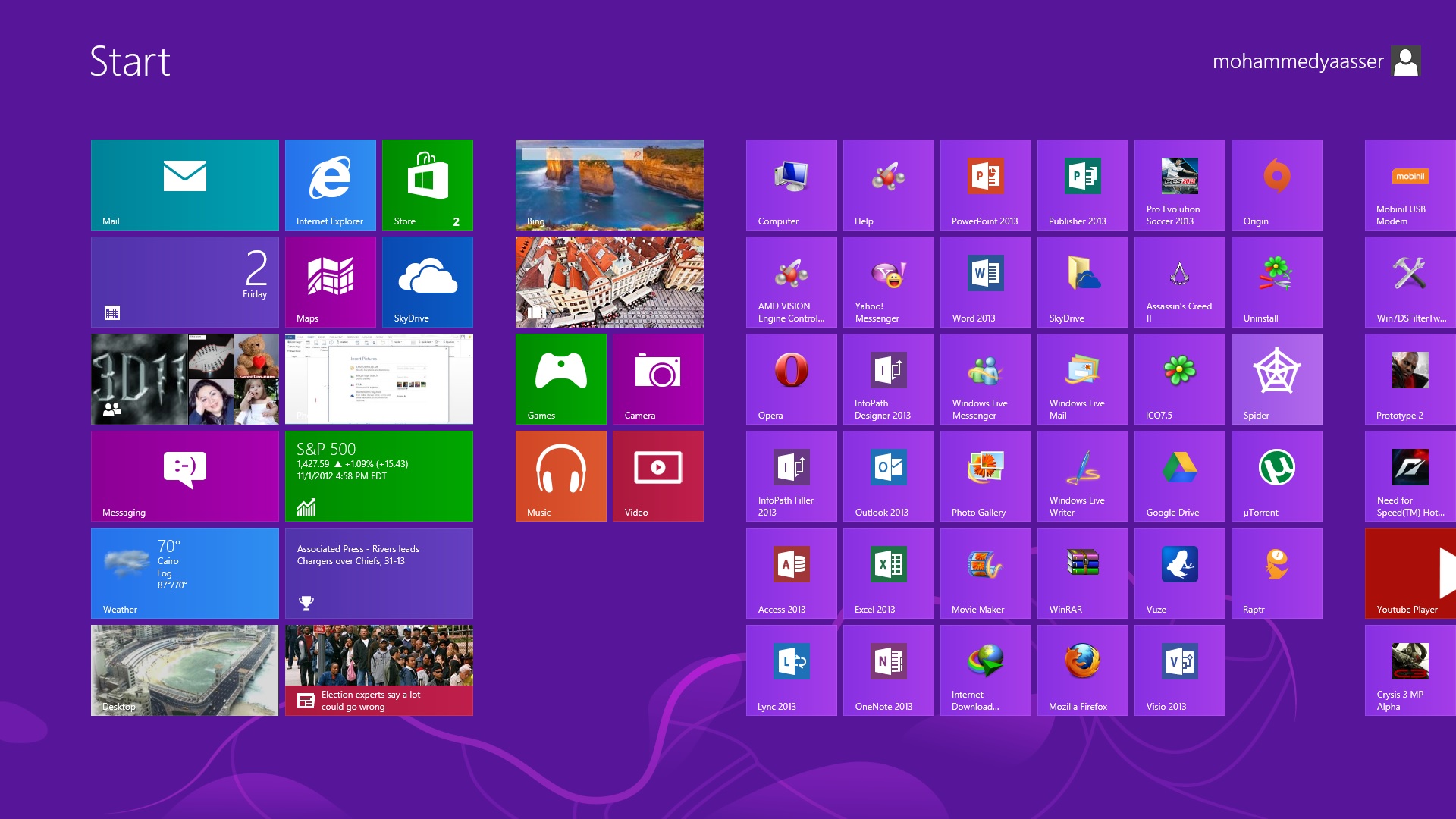Open Pro Evolution Soccer 2013

(x=1180, y=185)
